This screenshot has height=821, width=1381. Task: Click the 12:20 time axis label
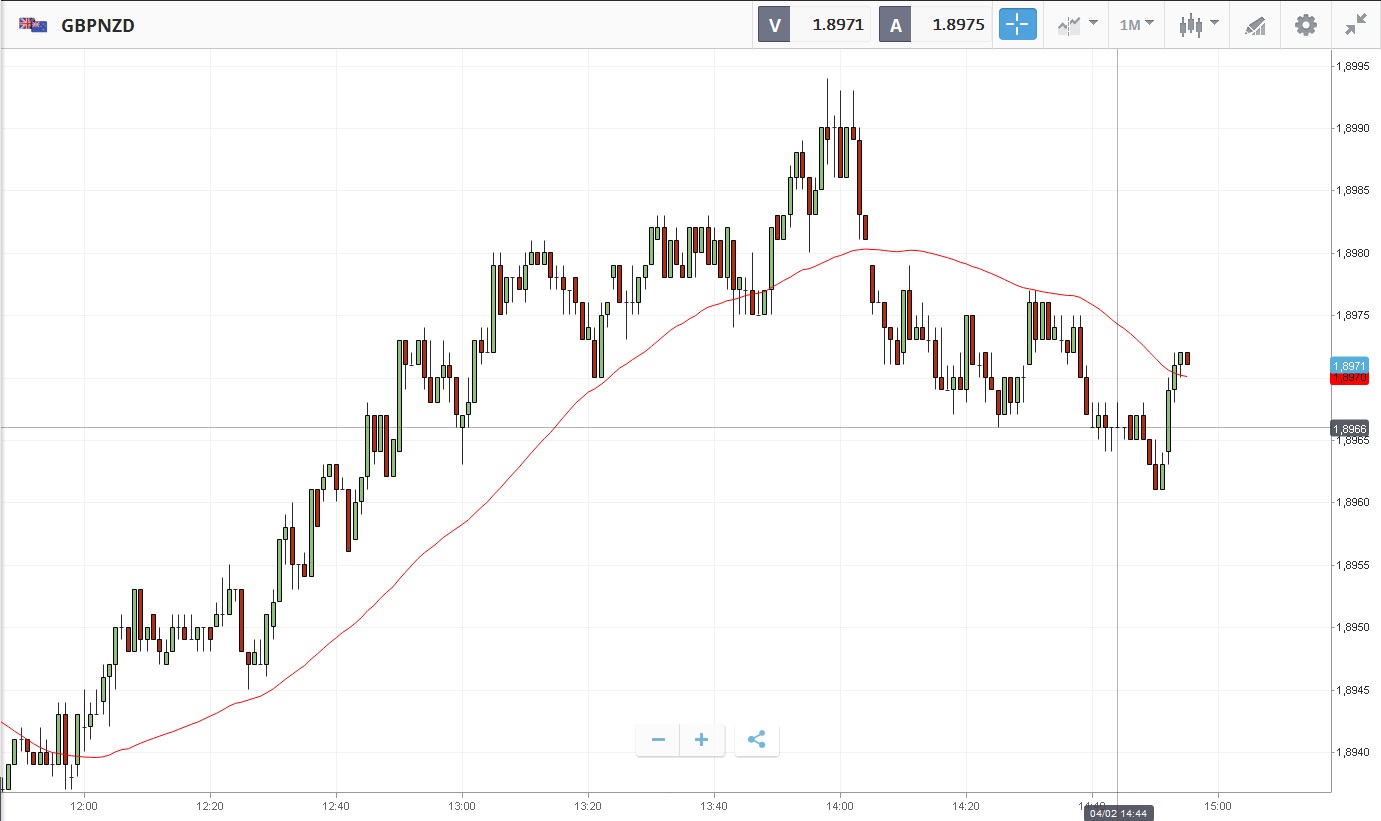coord(210,804)
